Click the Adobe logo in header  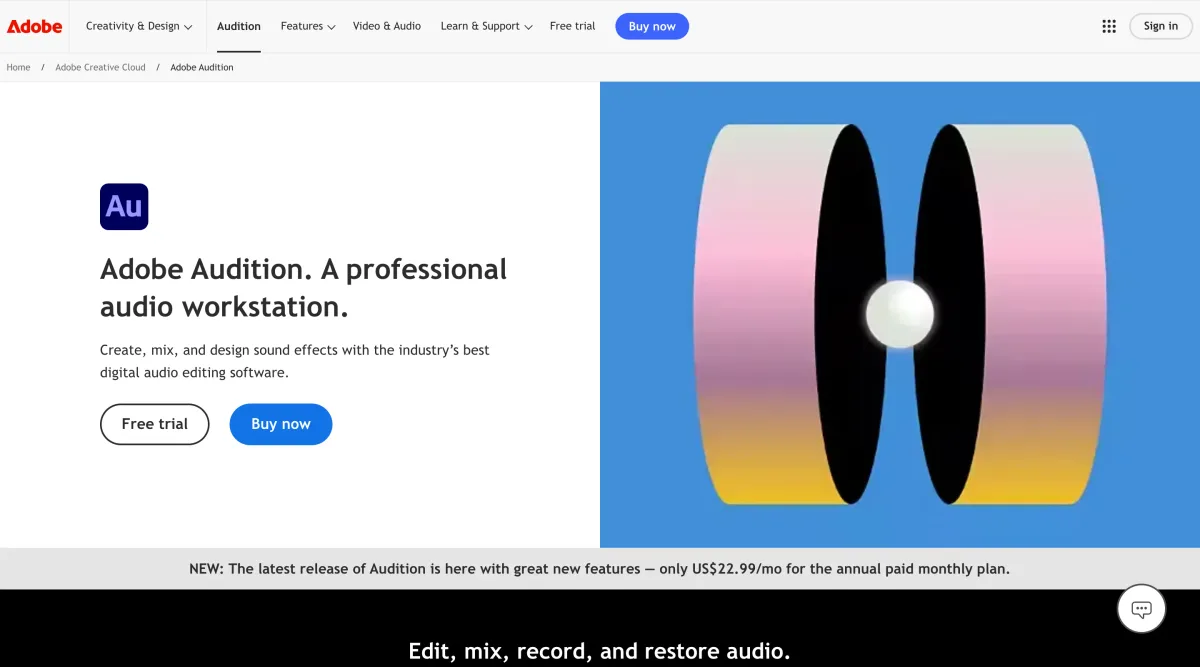pos(35,26)
